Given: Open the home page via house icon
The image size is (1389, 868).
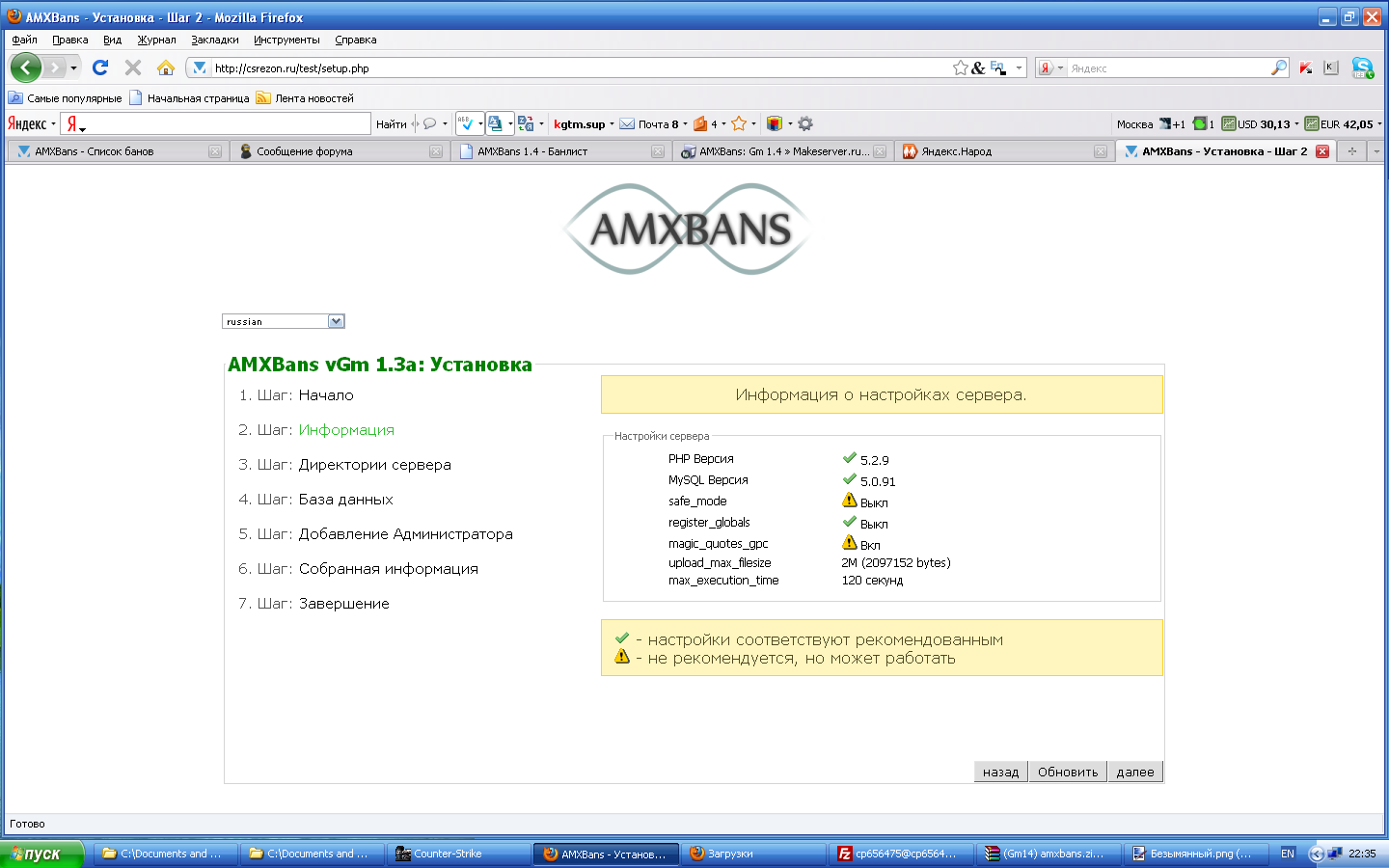Looking at the screenshot, I should click(x=166, y=68).
